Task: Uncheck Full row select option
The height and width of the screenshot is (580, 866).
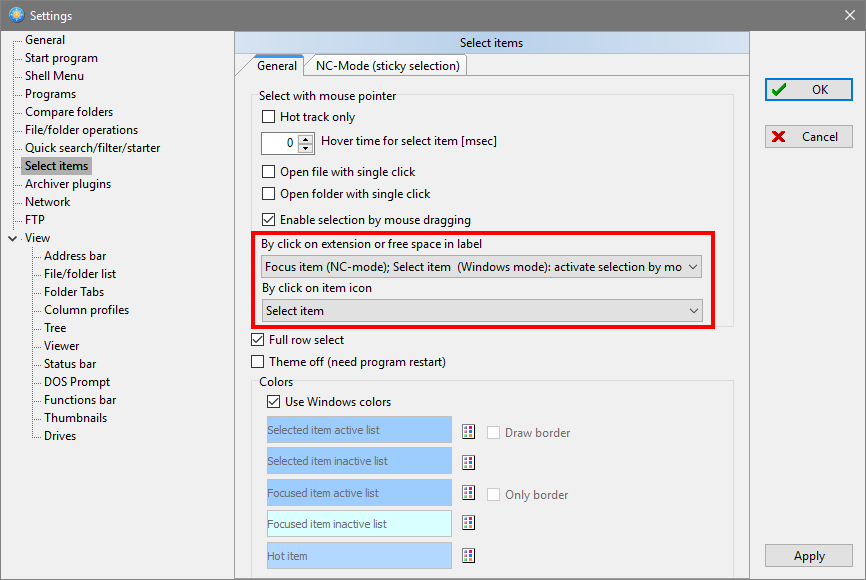Action: click(x=258, y=340)
